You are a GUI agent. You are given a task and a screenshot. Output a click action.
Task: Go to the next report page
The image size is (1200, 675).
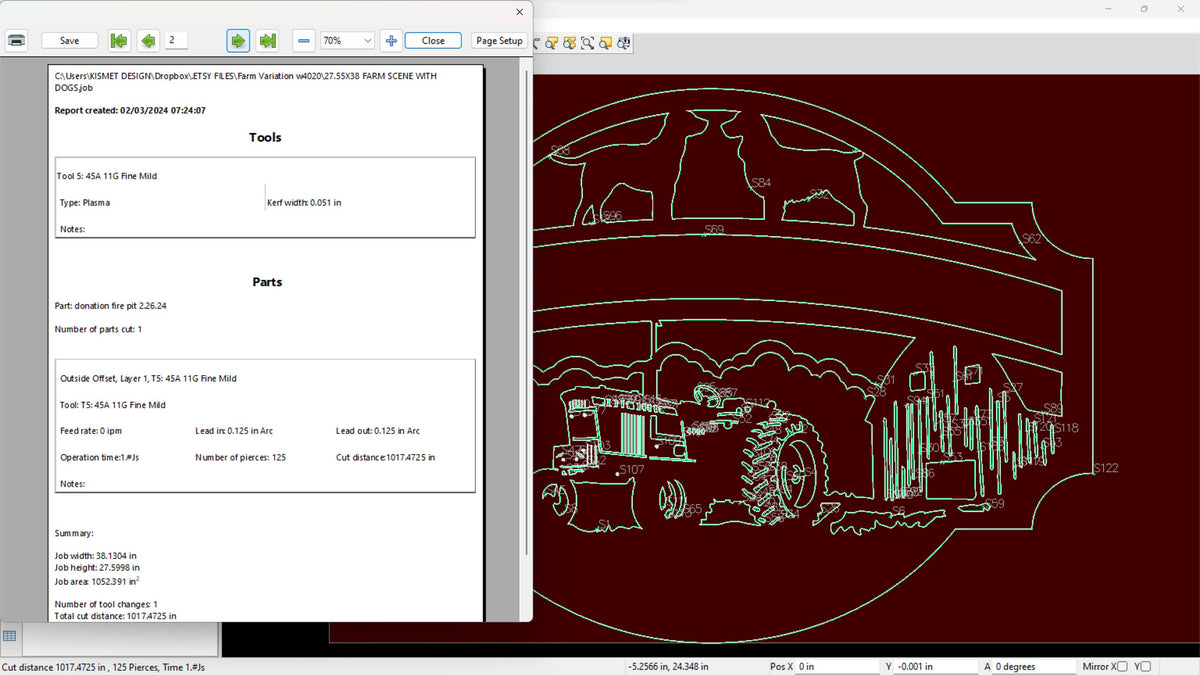tap(238, 41)
